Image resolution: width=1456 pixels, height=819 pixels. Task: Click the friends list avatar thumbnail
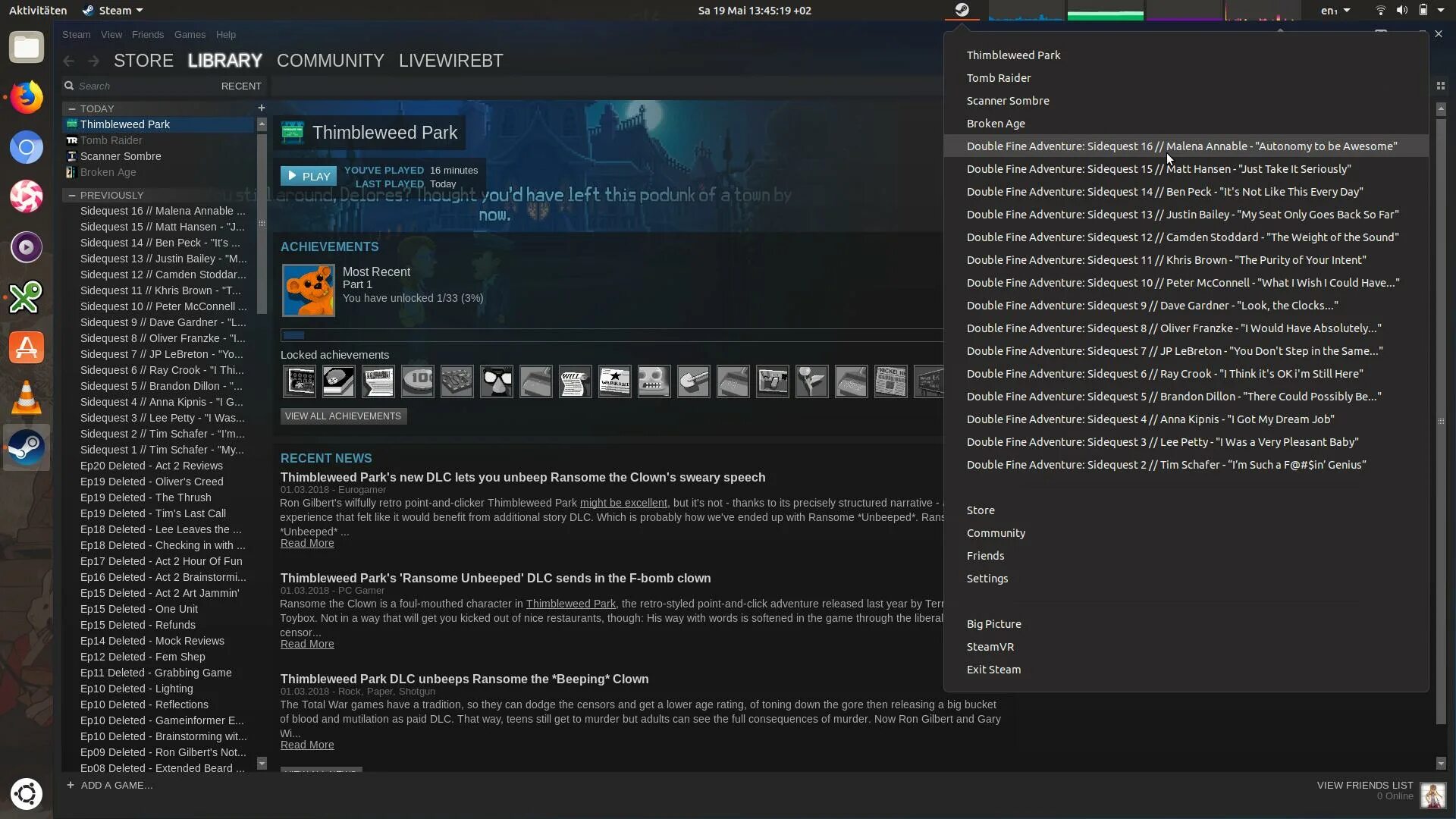(x=1432, y=795)
